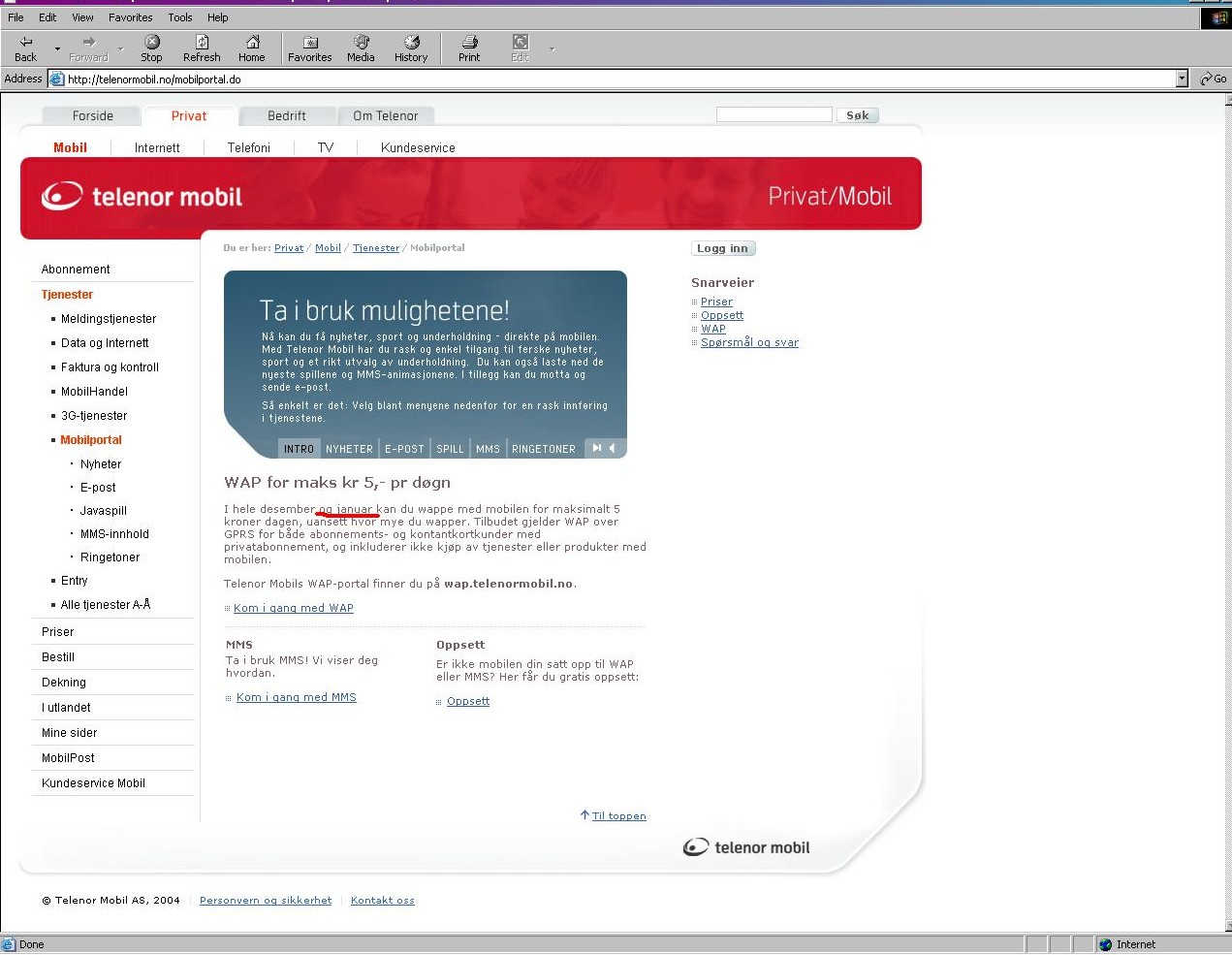Screen dimensions: 1232x955
Task: Open Personvern og sikkerhet footer link
Action: pos(266,900)
